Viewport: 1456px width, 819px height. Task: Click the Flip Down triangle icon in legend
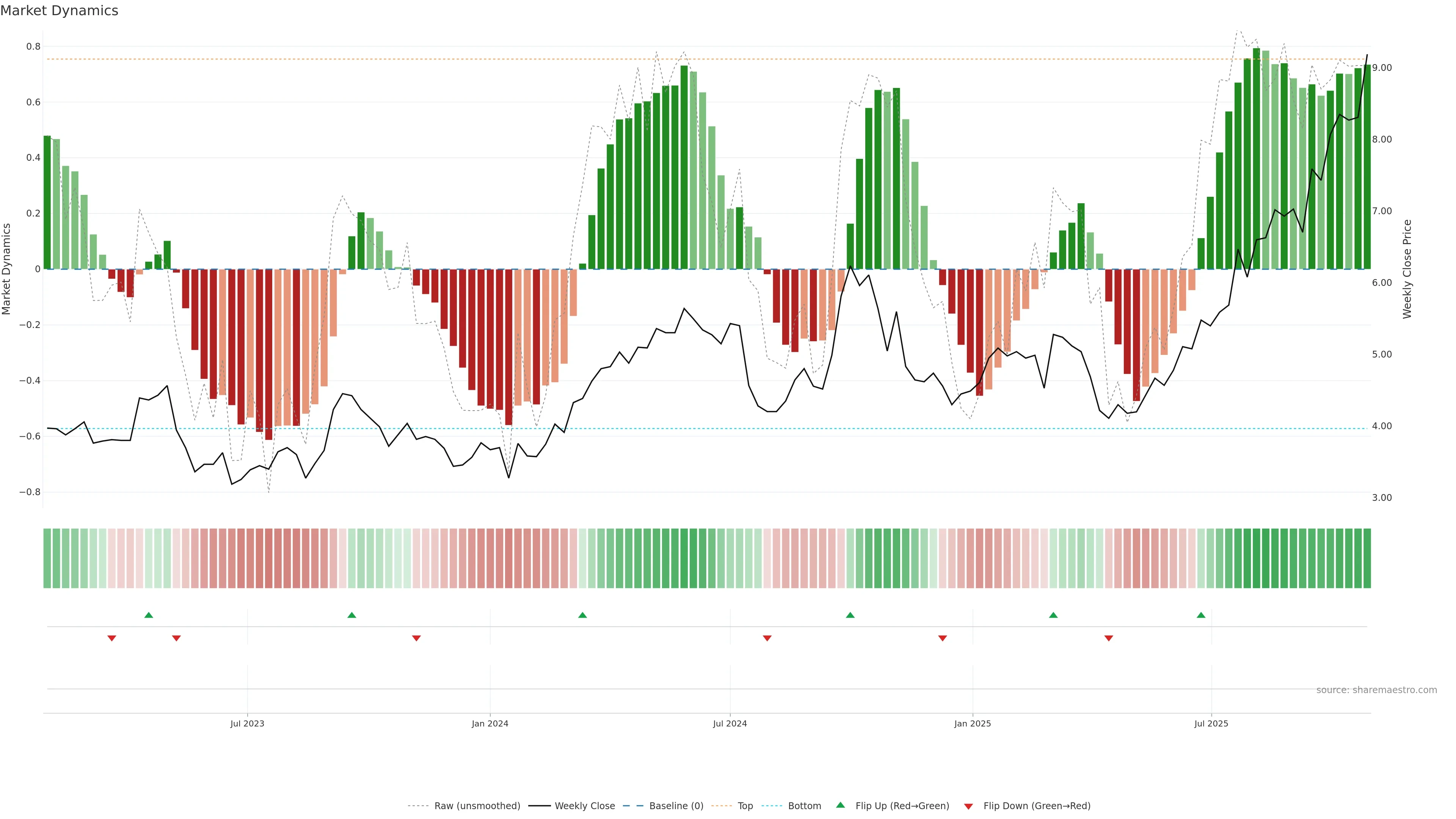click(968, 806)
